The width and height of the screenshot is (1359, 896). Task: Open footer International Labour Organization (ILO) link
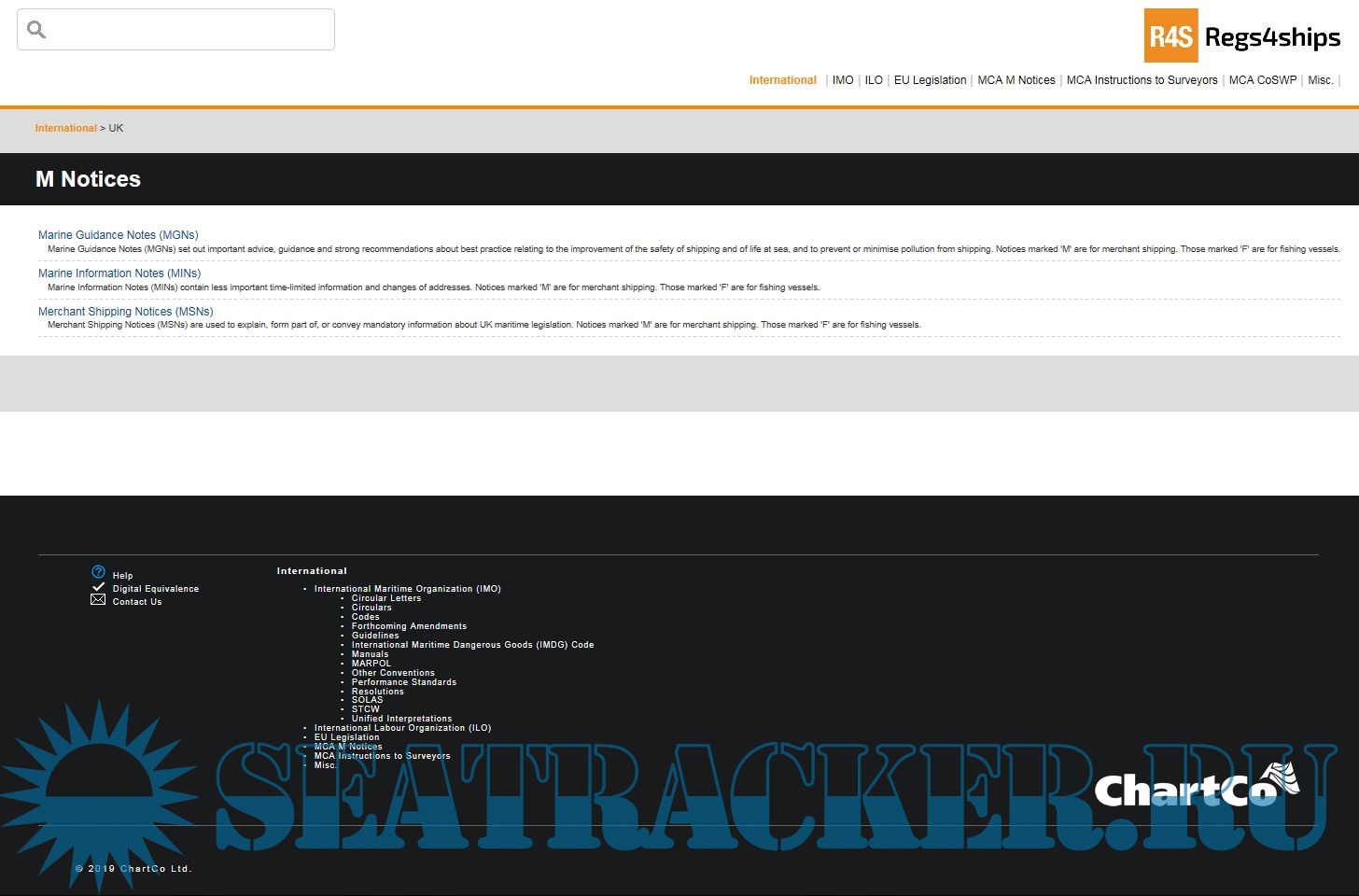402,728
